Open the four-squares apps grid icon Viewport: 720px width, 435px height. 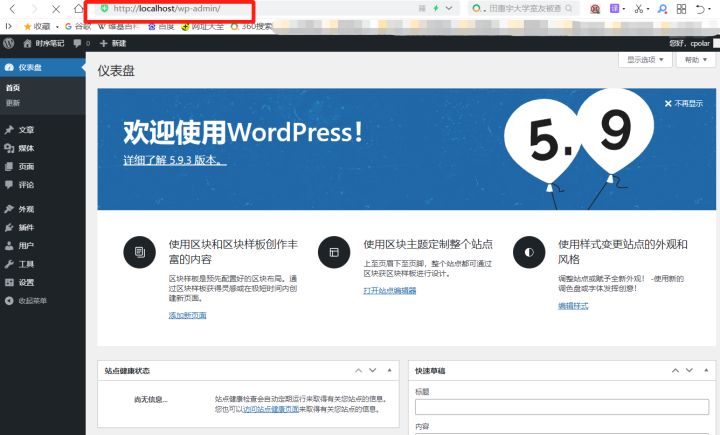tap(681, 9)
